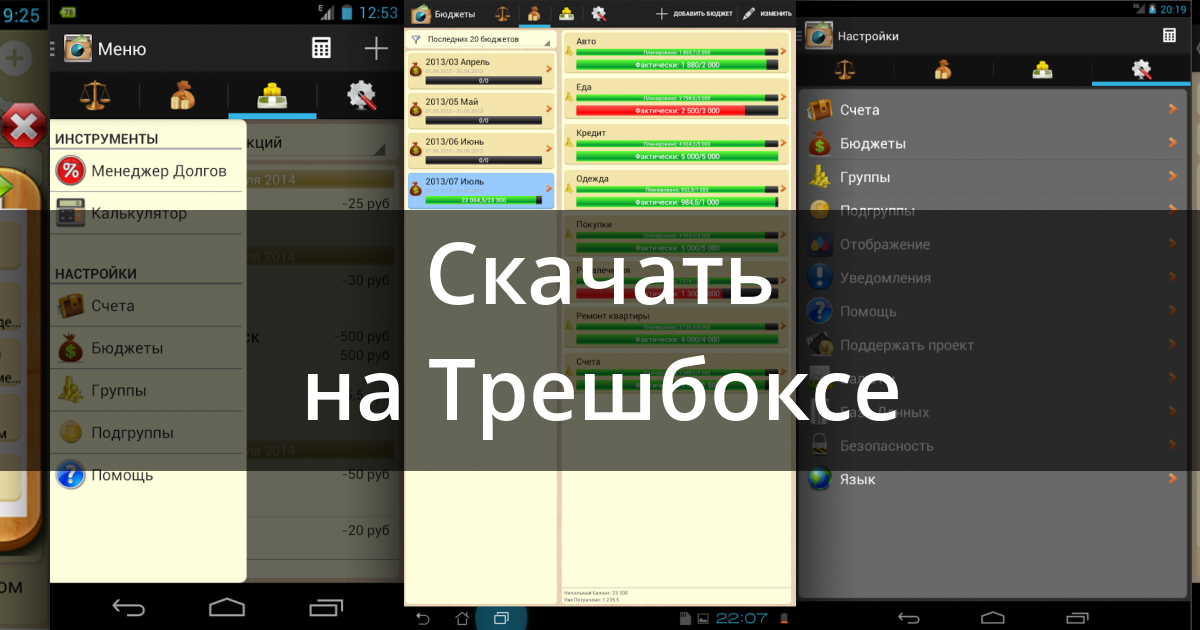1200x630 pixels.
Task: Open the Авто category arrow
Action: coord(783,50)
